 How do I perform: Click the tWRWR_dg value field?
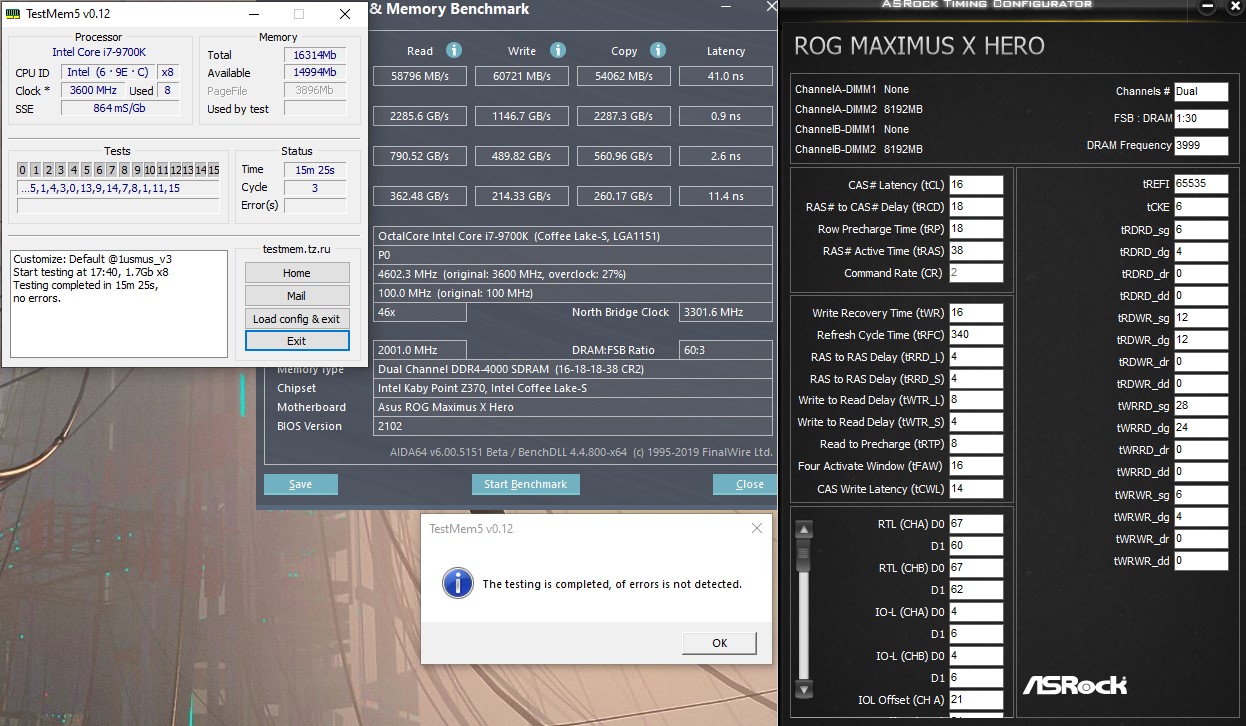click(1201, 517)
